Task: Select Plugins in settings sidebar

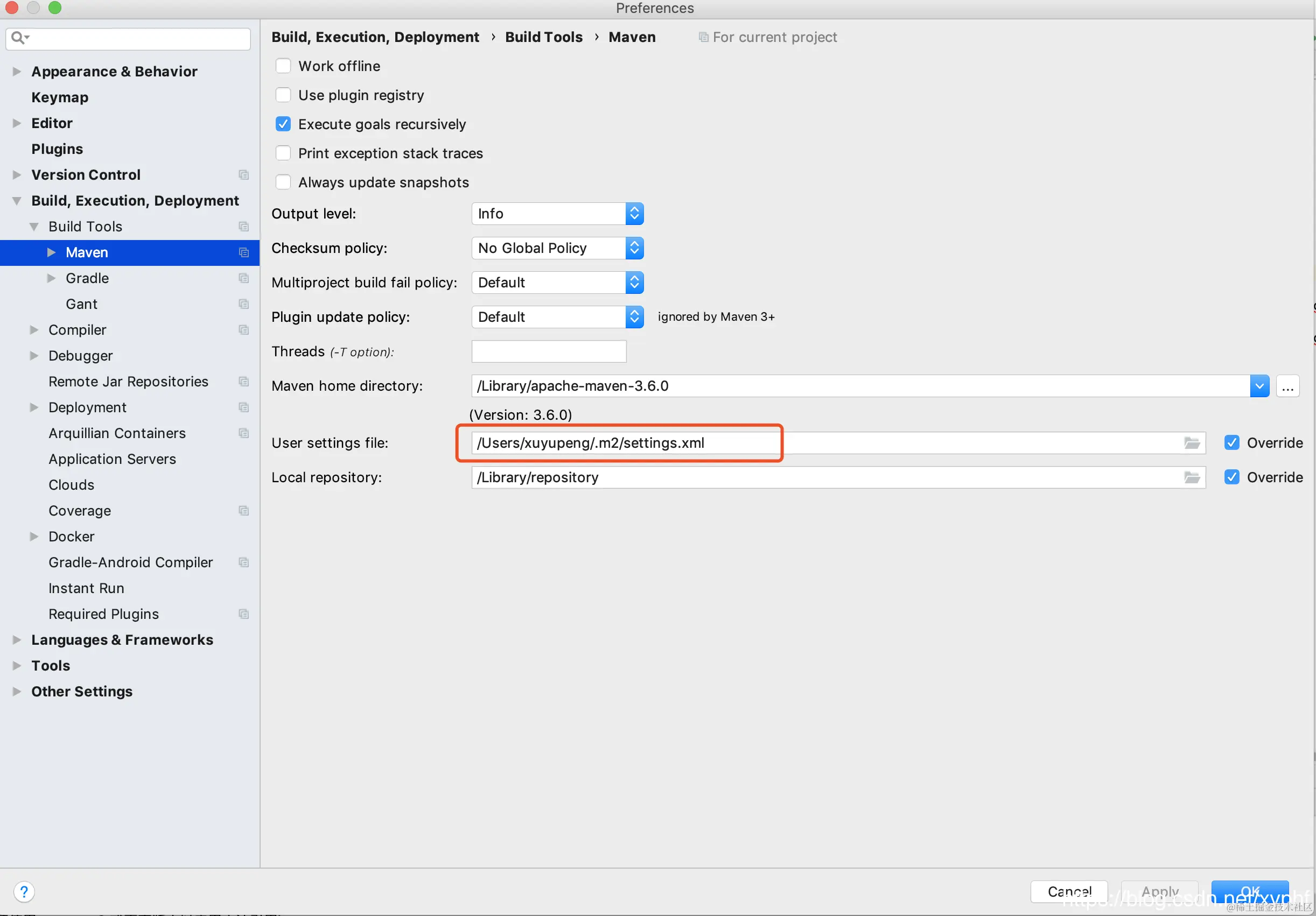Action: [x=57, y=149]
